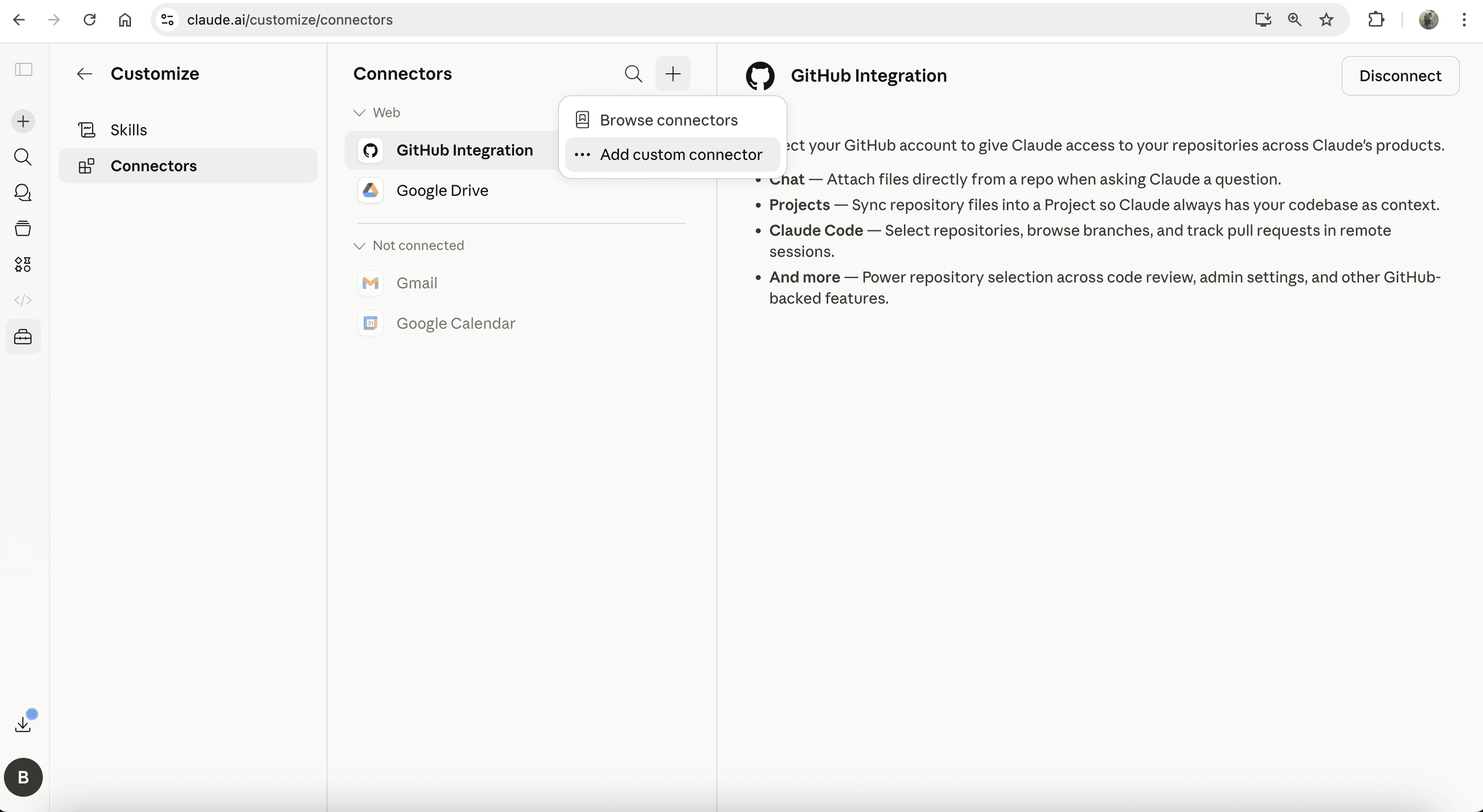Open the browser home page
This screenshot has width=1483, height=812.
click(x=125, y=20)
